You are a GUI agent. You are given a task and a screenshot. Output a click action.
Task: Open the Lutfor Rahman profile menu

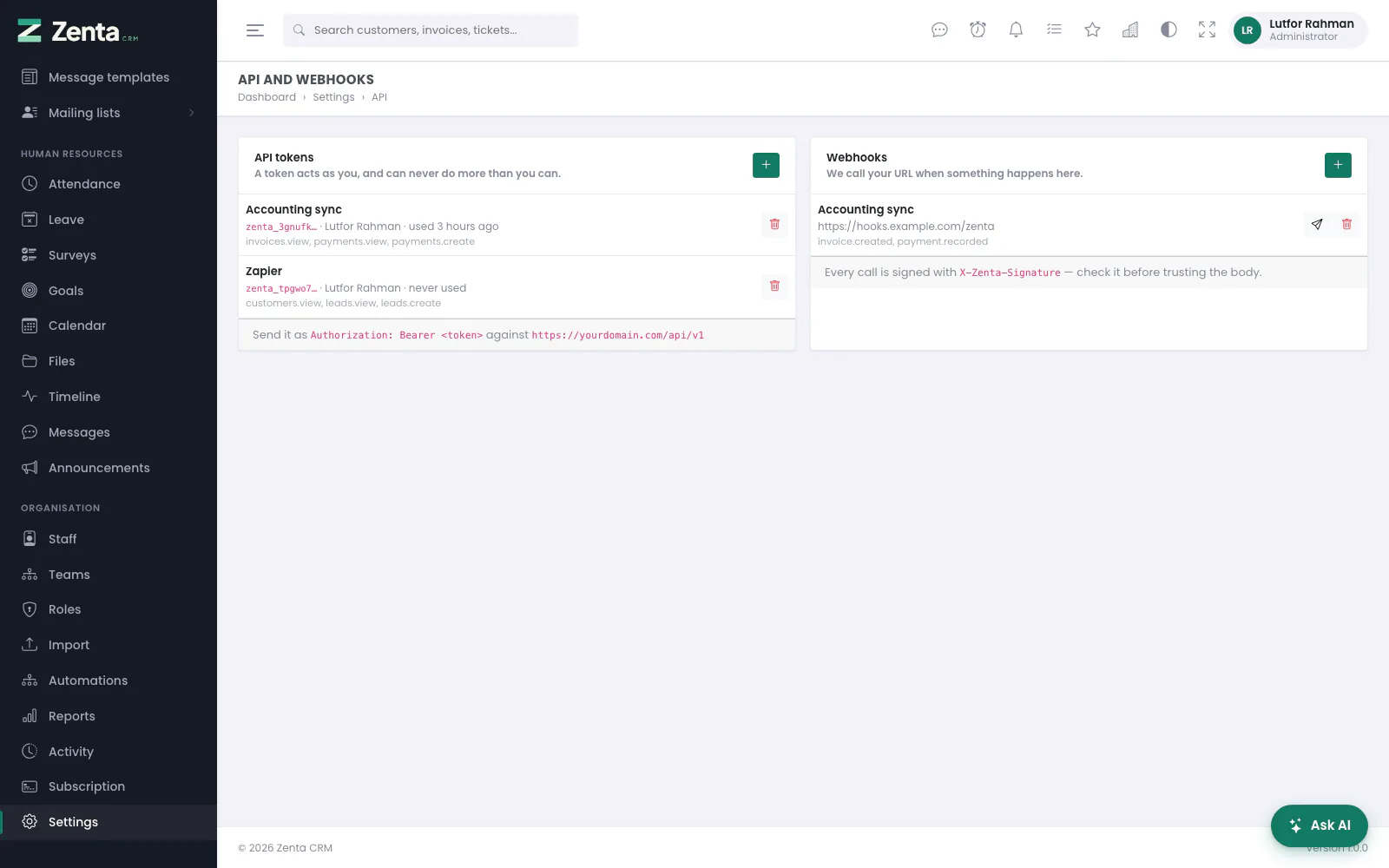tap(1300, 30)
